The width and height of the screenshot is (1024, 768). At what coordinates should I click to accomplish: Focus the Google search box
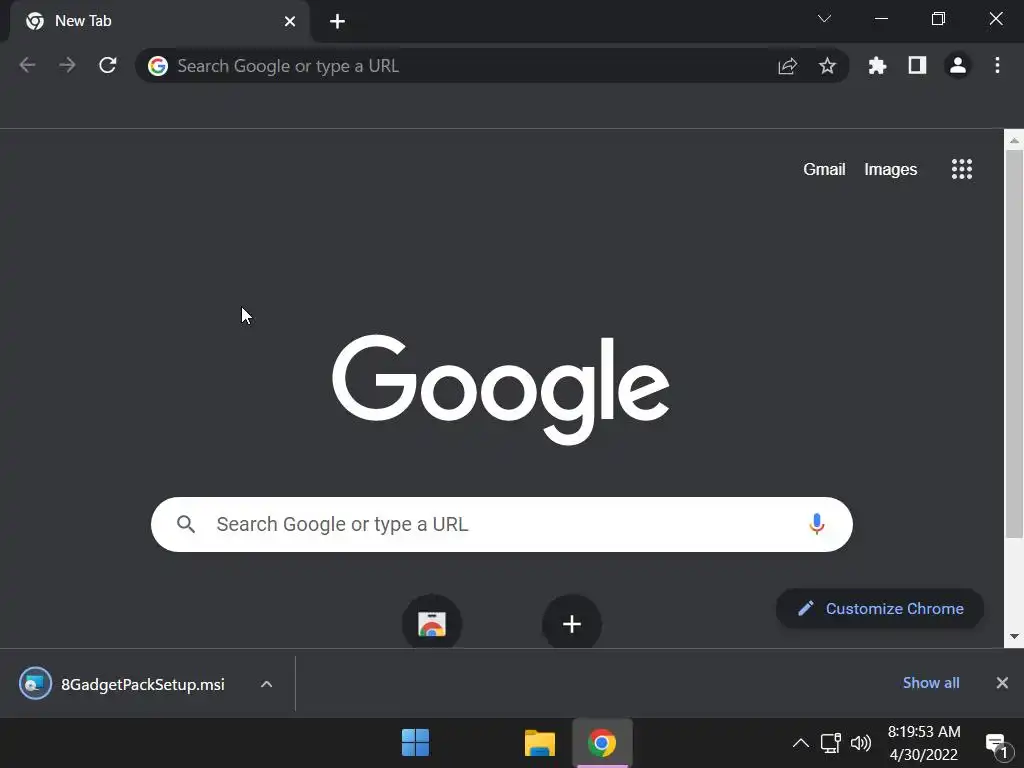[502, 524]
